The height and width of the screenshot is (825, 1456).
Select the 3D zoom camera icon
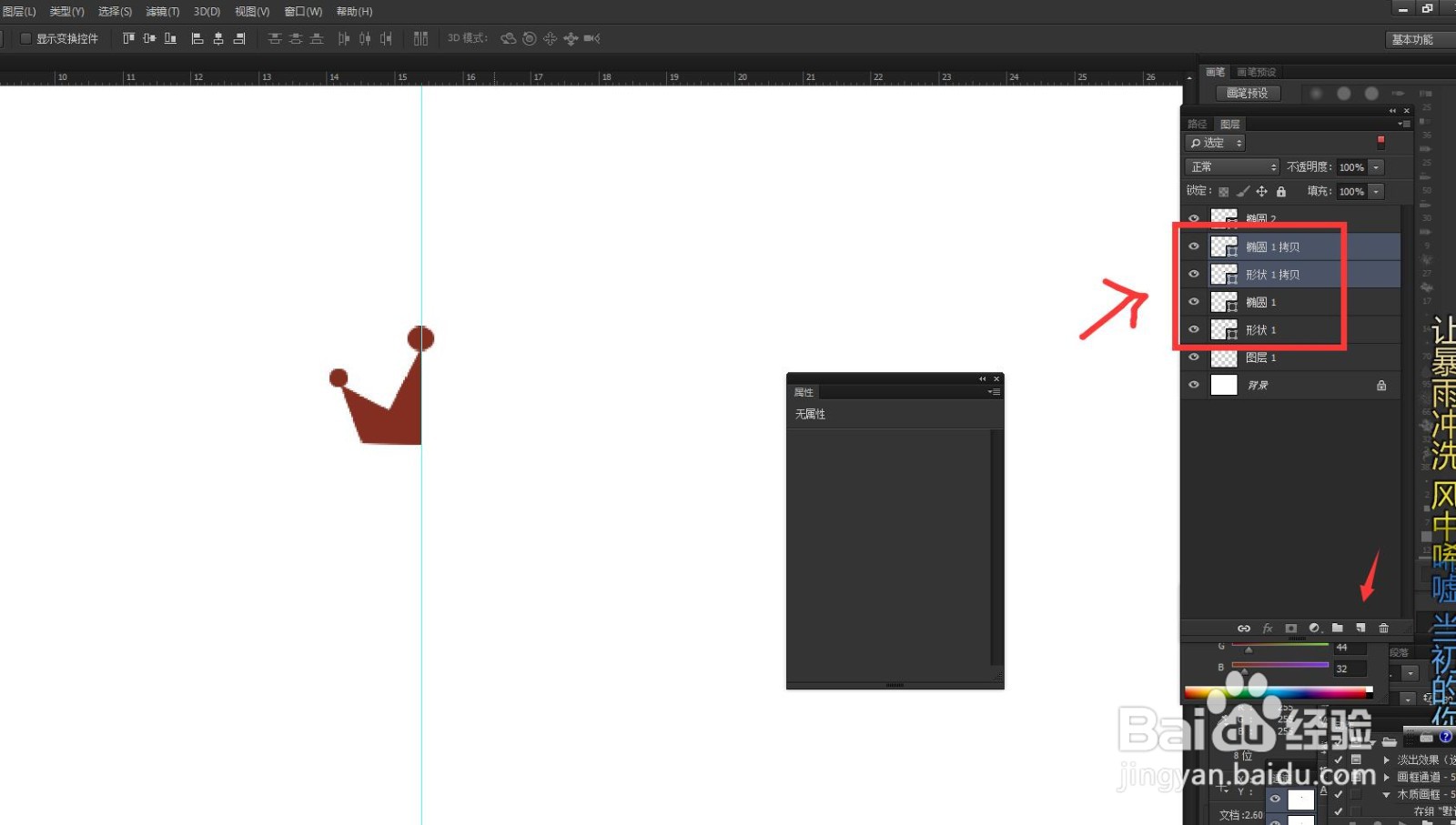(591, 38)
